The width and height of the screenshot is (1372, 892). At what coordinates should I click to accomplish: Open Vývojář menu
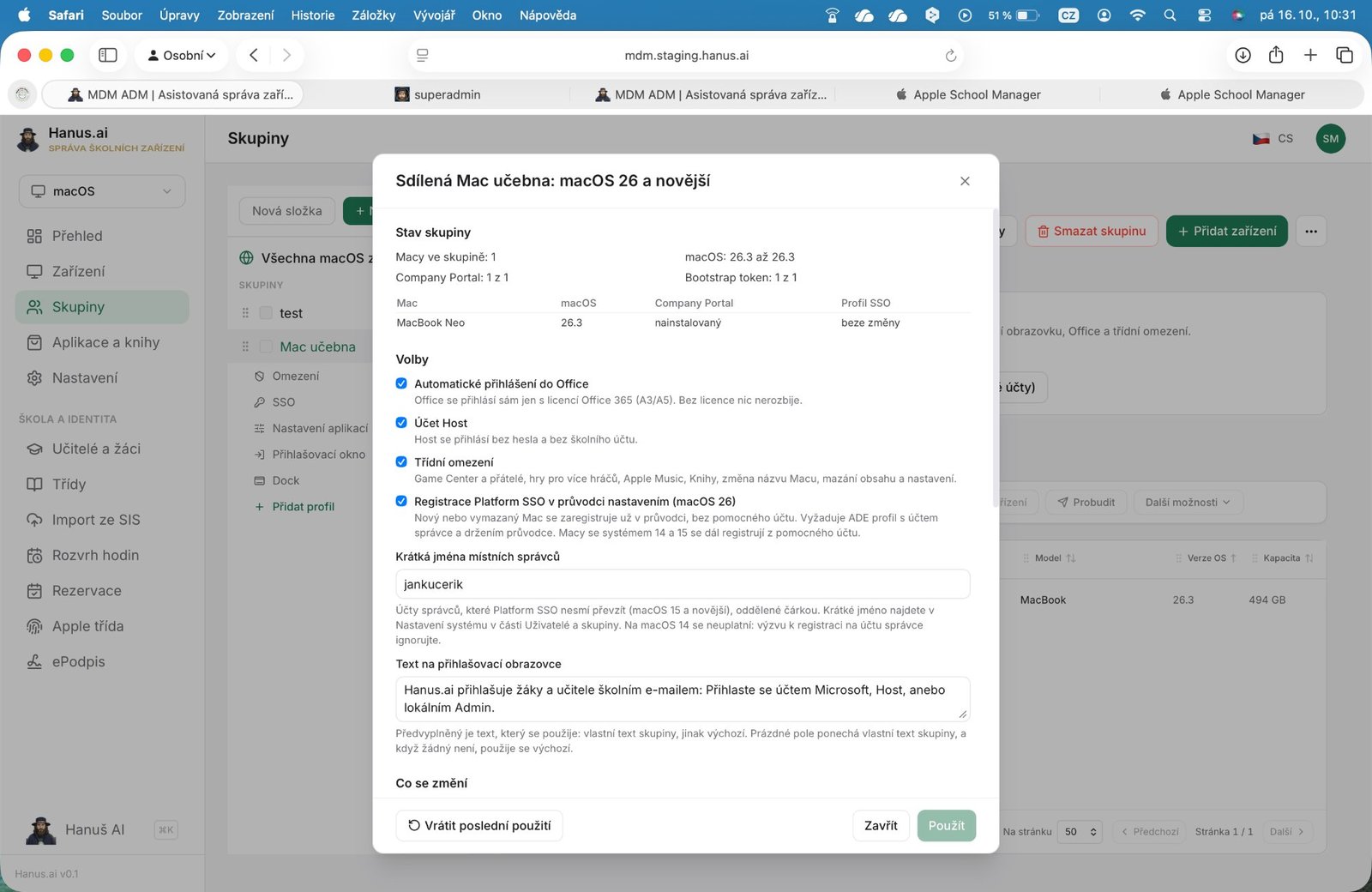click(434, 15)
